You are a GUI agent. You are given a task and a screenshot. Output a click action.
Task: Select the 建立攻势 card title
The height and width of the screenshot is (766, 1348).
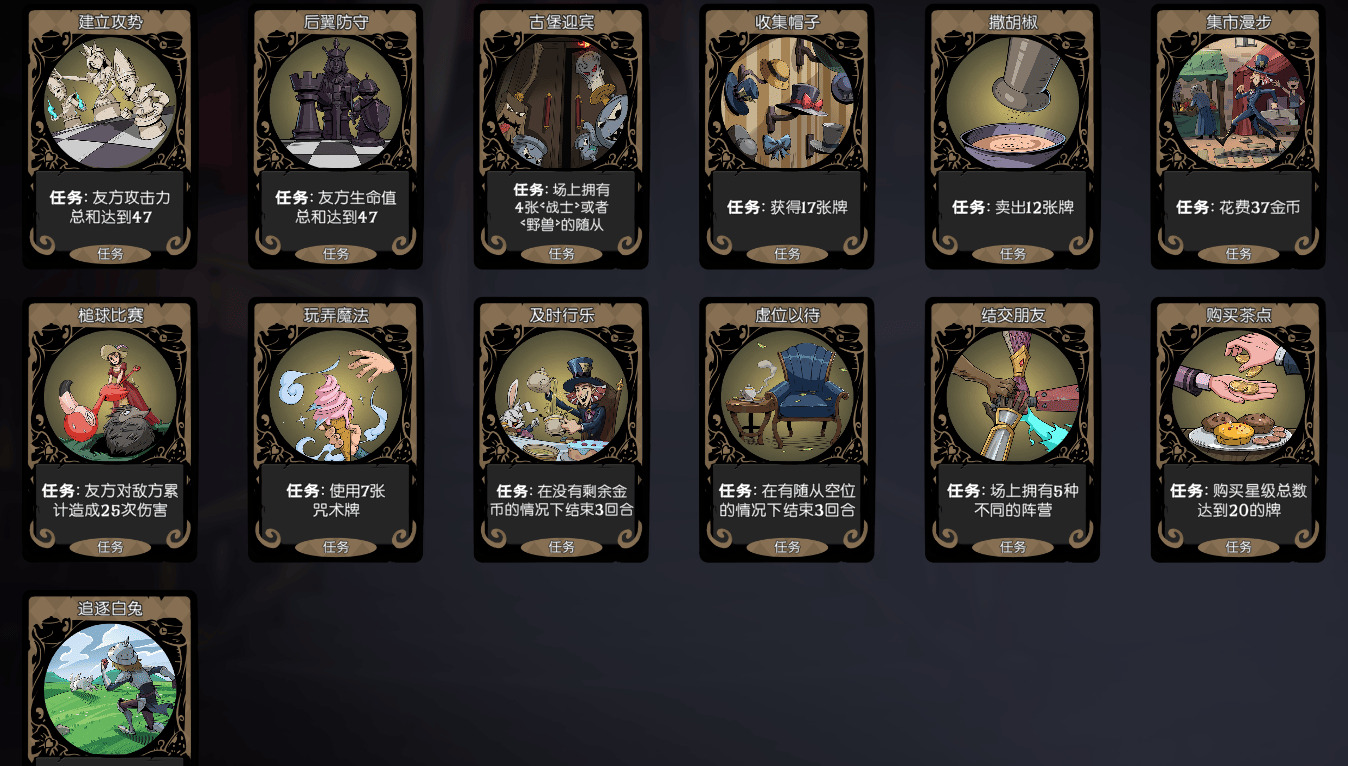tap(110, 21)
